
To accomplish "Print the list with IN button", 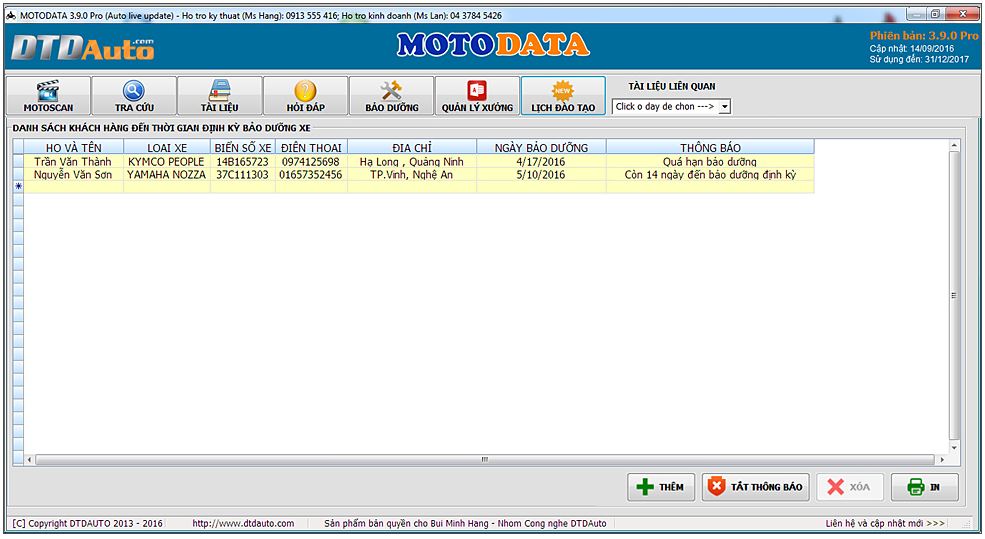I will pyautogui.click(x=925, y=487).
